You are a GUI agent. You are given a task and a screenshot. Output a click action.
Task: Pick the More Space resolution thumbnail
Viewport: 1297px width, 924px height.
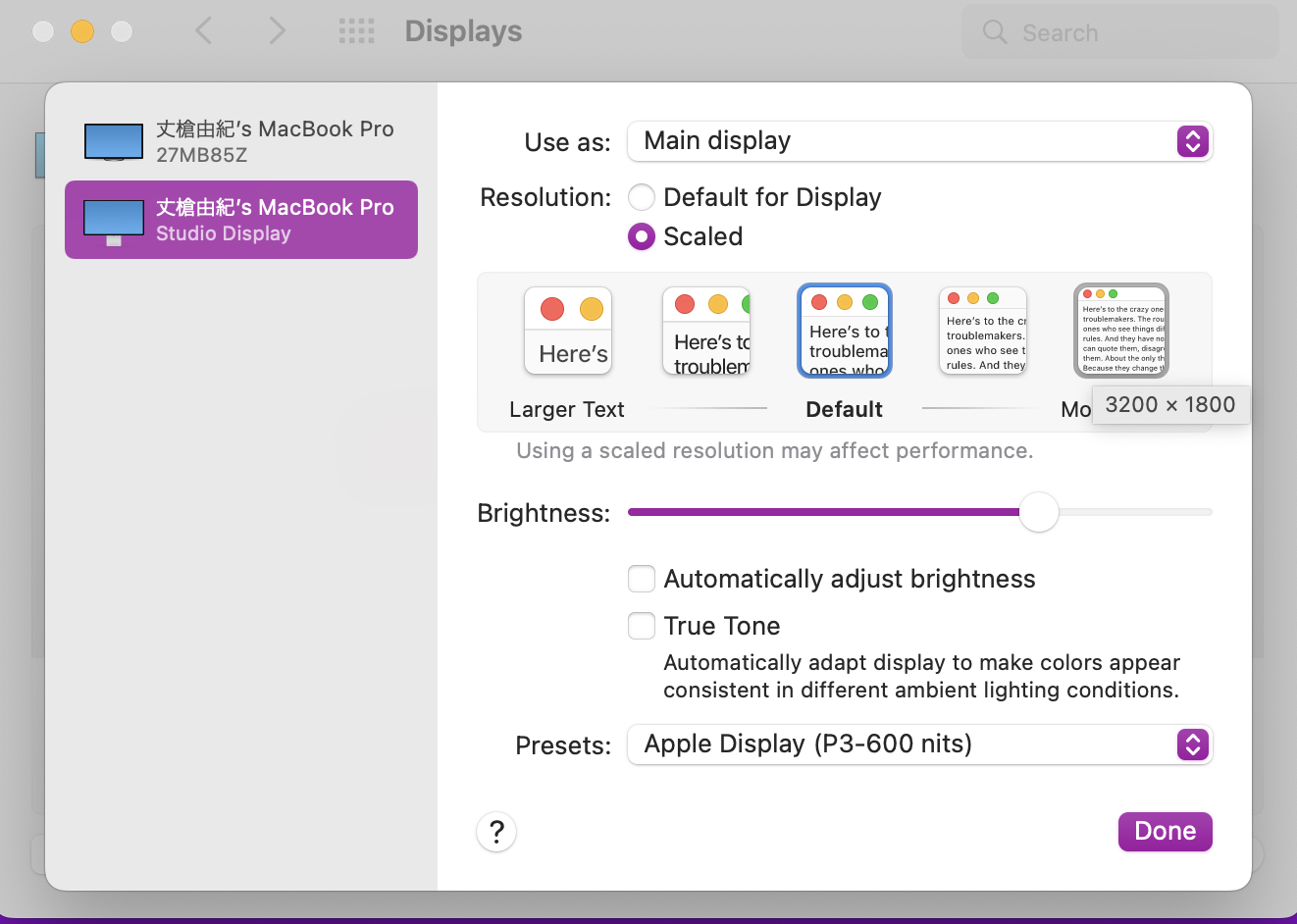pyautogui.click(x=1121, y=331)
